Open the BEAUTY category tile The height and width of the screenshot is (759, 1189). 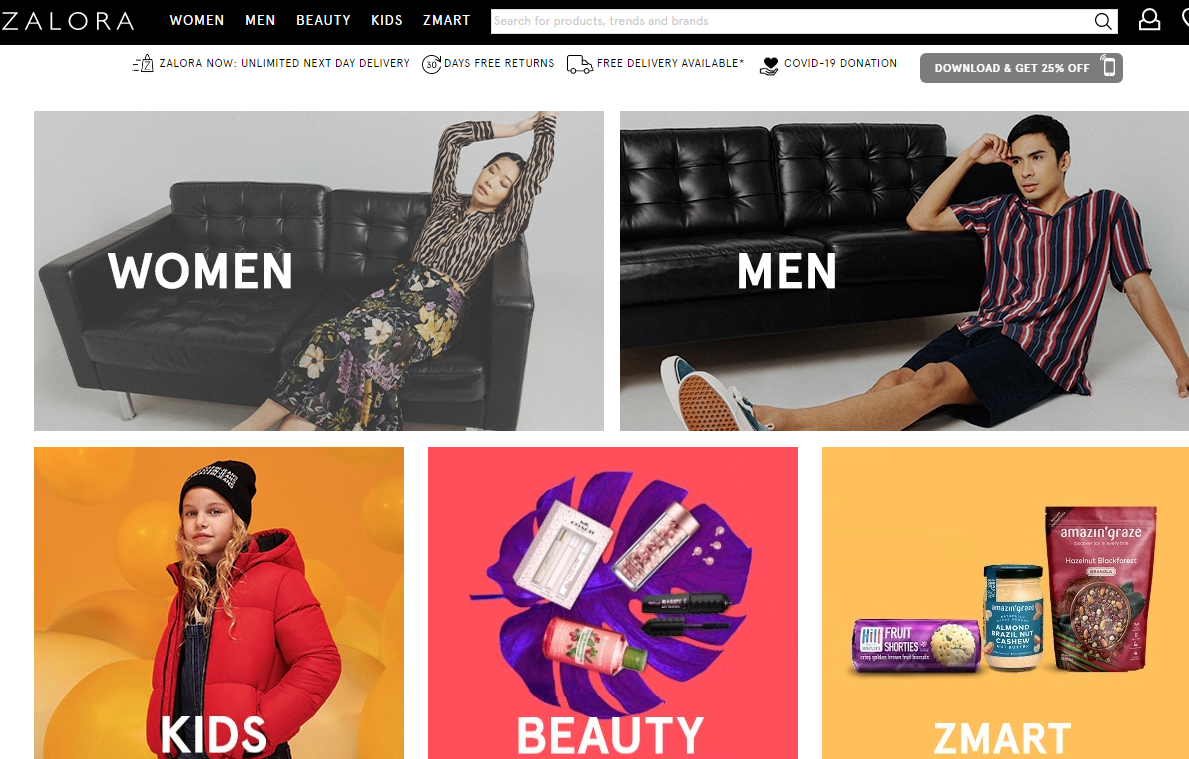point(613,603)
